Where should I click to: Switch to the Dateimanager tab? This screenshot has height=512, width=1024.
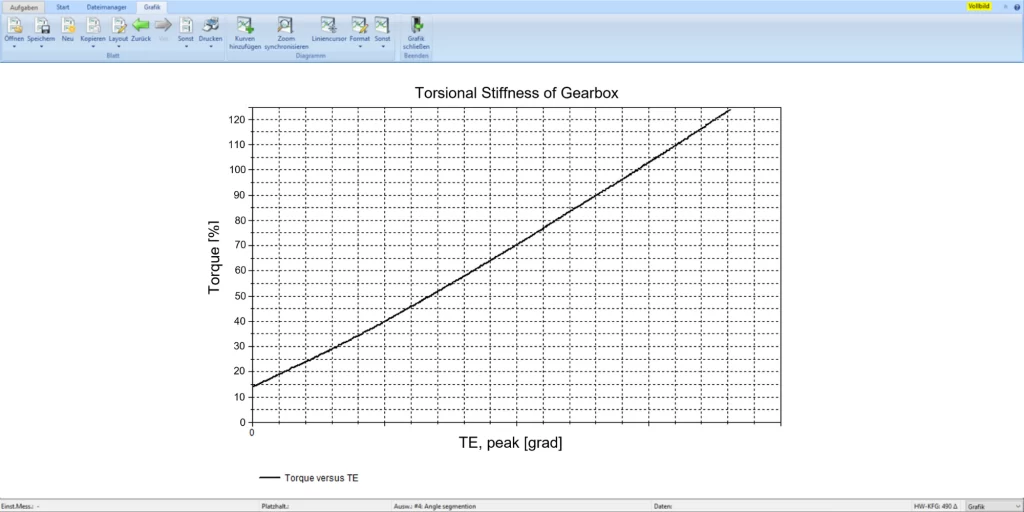(106, 7)
